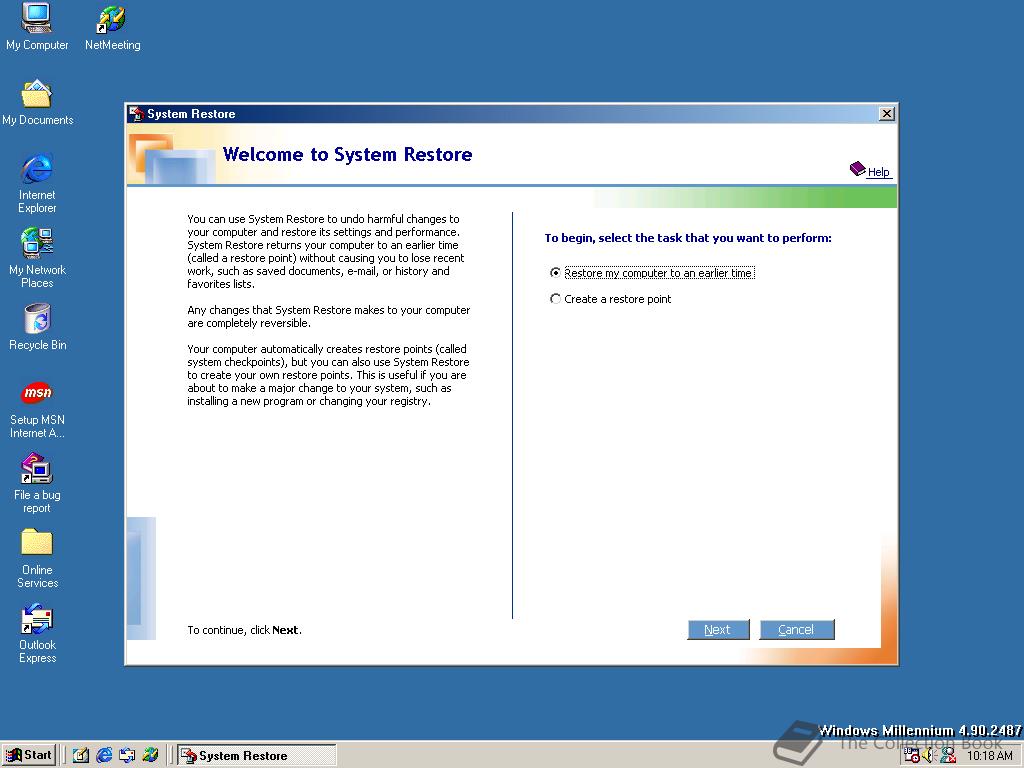Click System Restore title bar icon
The image size is (1024, 768).
pos(136,114)
